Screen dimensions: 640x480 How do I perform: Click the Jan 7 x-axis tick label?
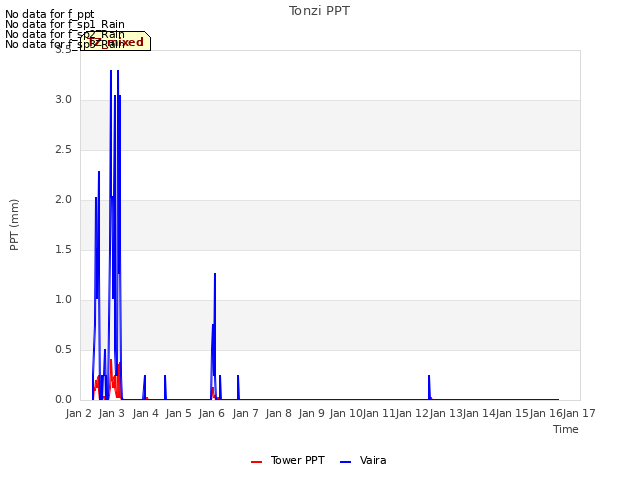(x=246, y=413)
